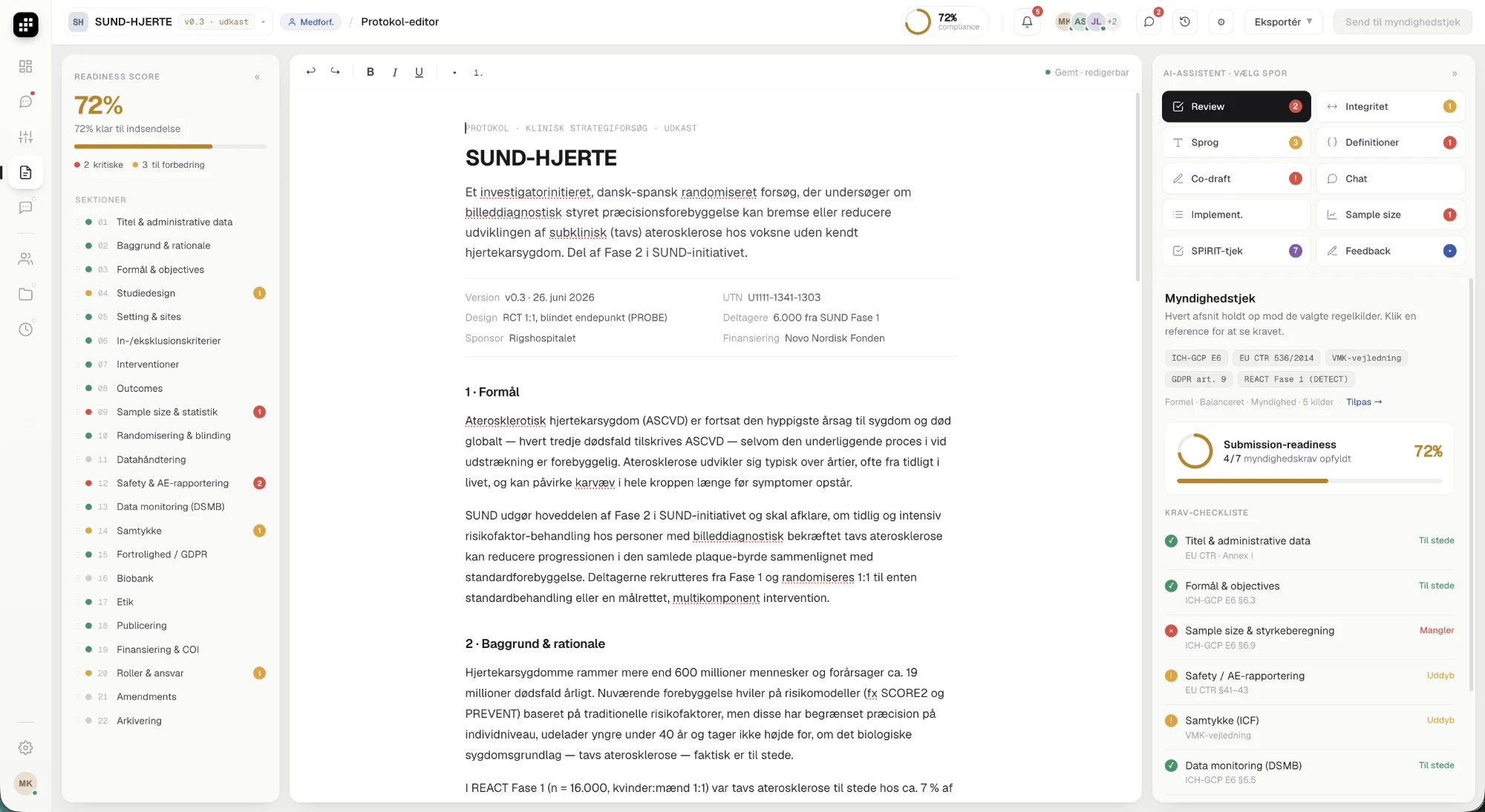Go to section 20 Roller & ansvar

pos(170,673)
